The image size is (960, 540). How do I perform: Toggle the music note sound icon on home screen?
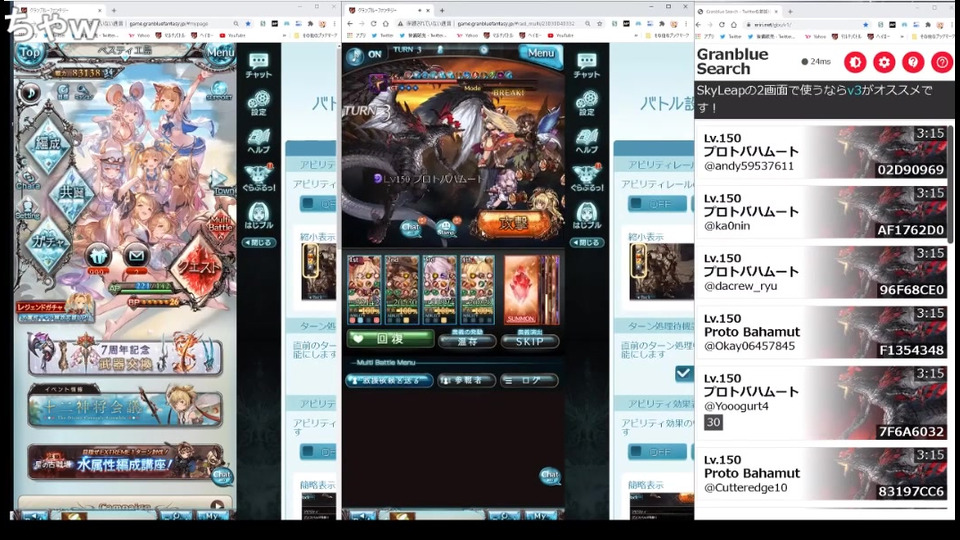(29, 93)
